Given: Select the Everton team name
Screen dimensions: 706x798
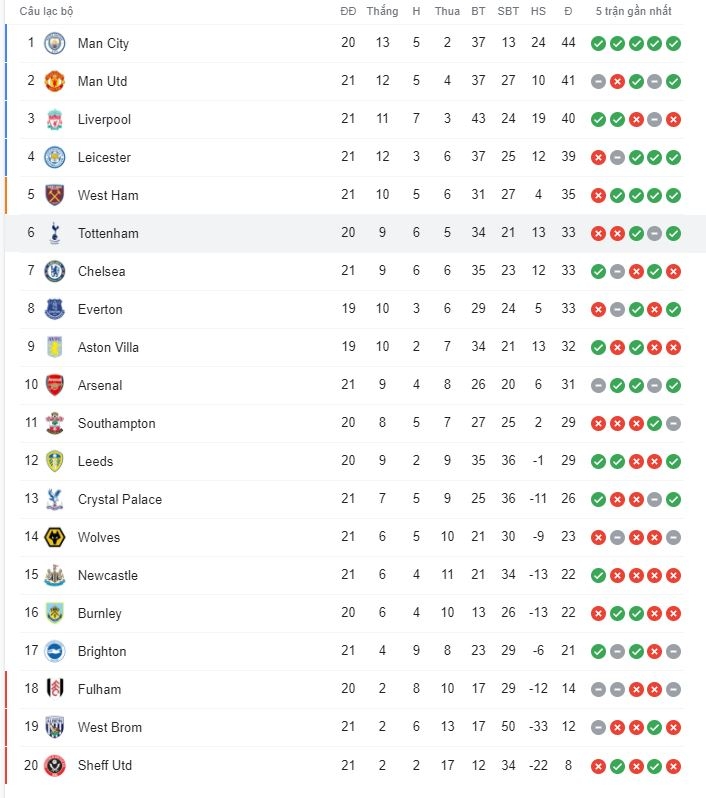Looking at the screenshot, I should point(100,309).
